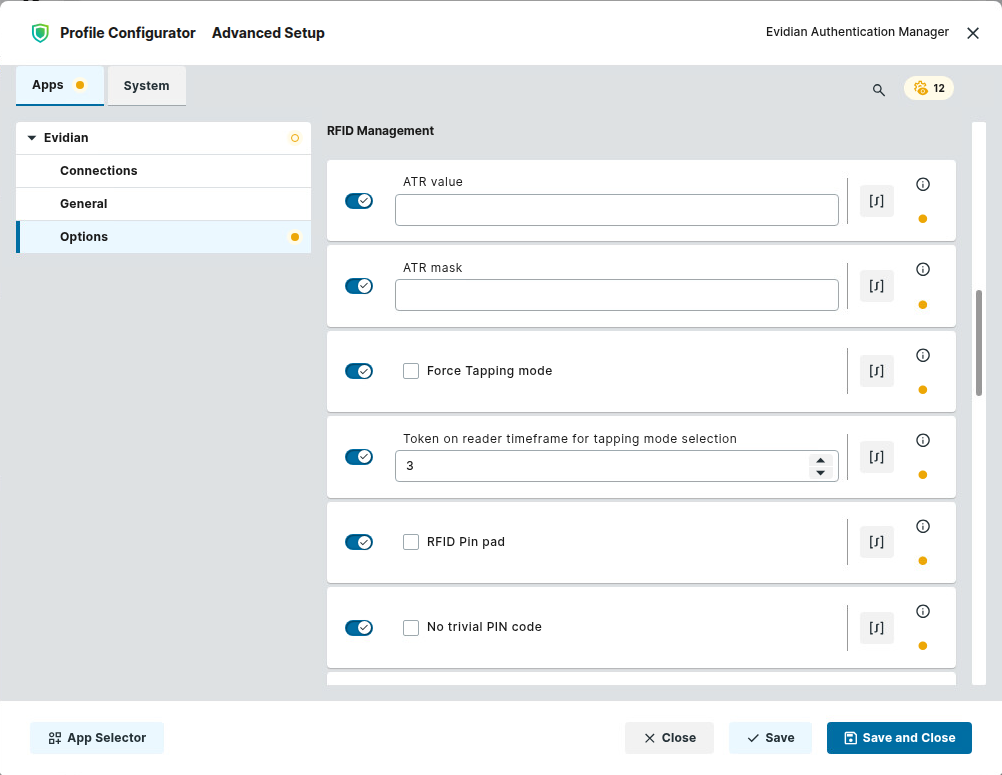Toggle the No trivial PIN code switch

[x=359, y=627]
